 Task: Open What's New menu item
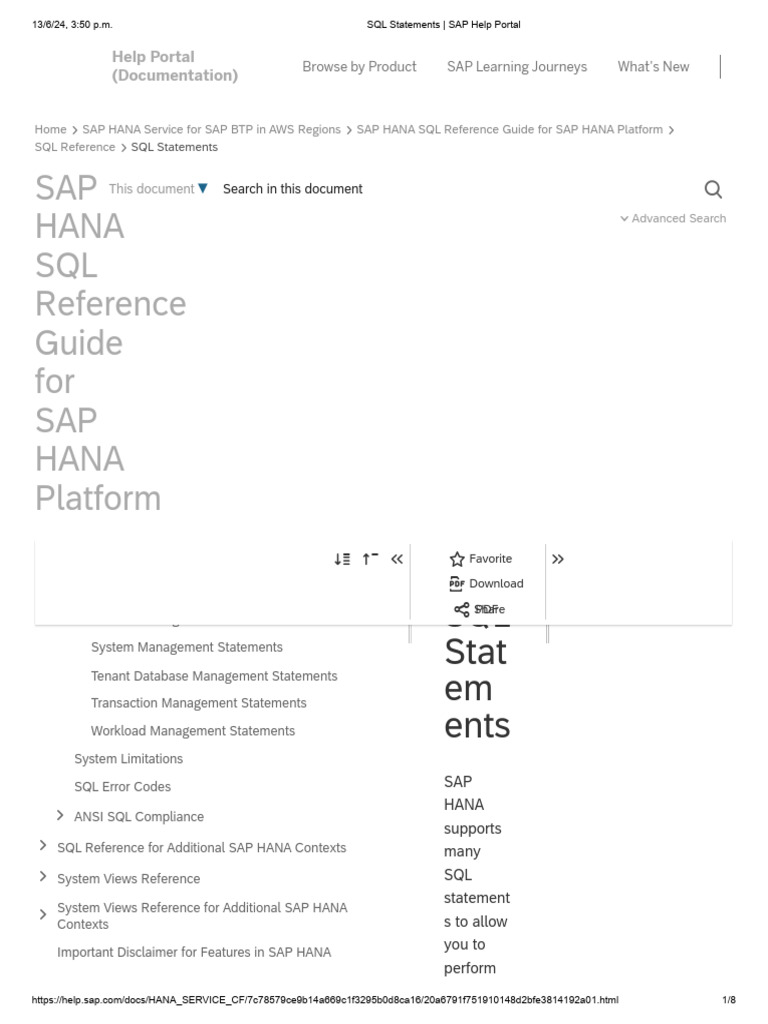pyautogui.click(x=653, y=67)
